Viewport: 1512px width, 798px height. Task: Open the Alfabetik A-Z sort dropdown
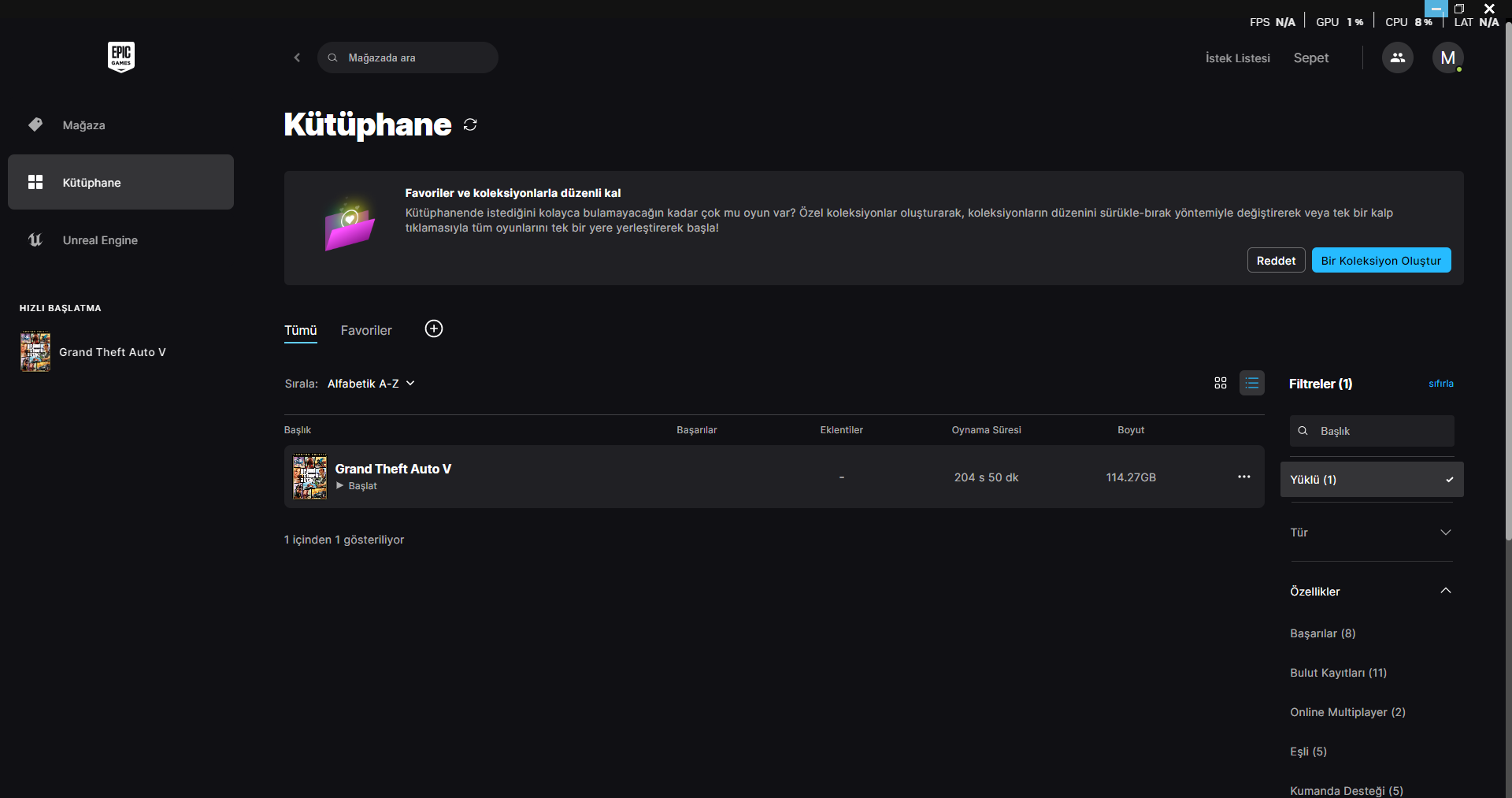371,384
